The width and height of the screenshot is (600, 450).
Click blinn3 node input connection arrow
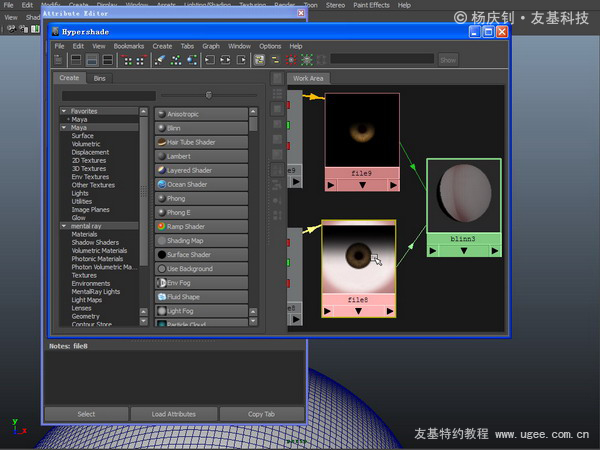[433, 251]
